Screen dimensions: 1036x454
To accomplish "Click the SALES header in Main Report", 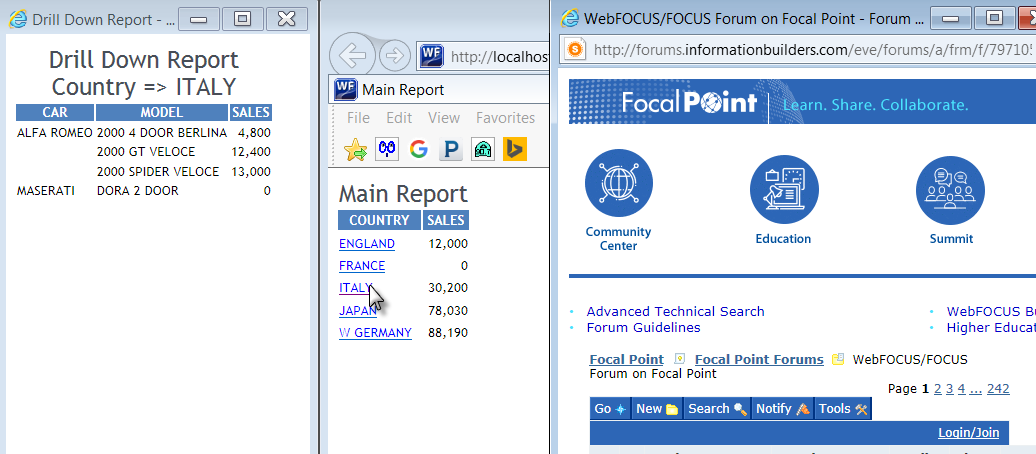I will point(445,220).
